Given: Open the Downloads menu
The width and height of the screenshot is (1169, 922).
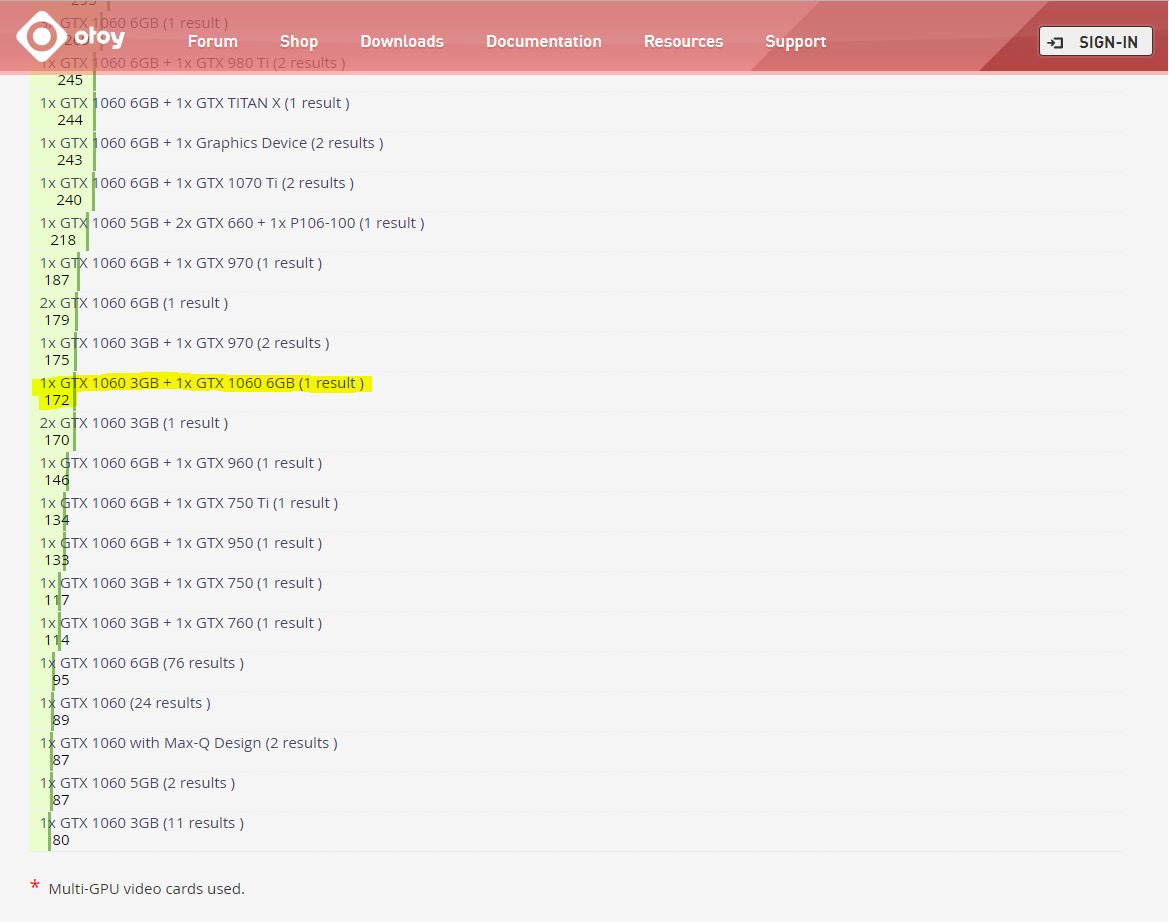Looking at the screenshot, I should point(402,42).
